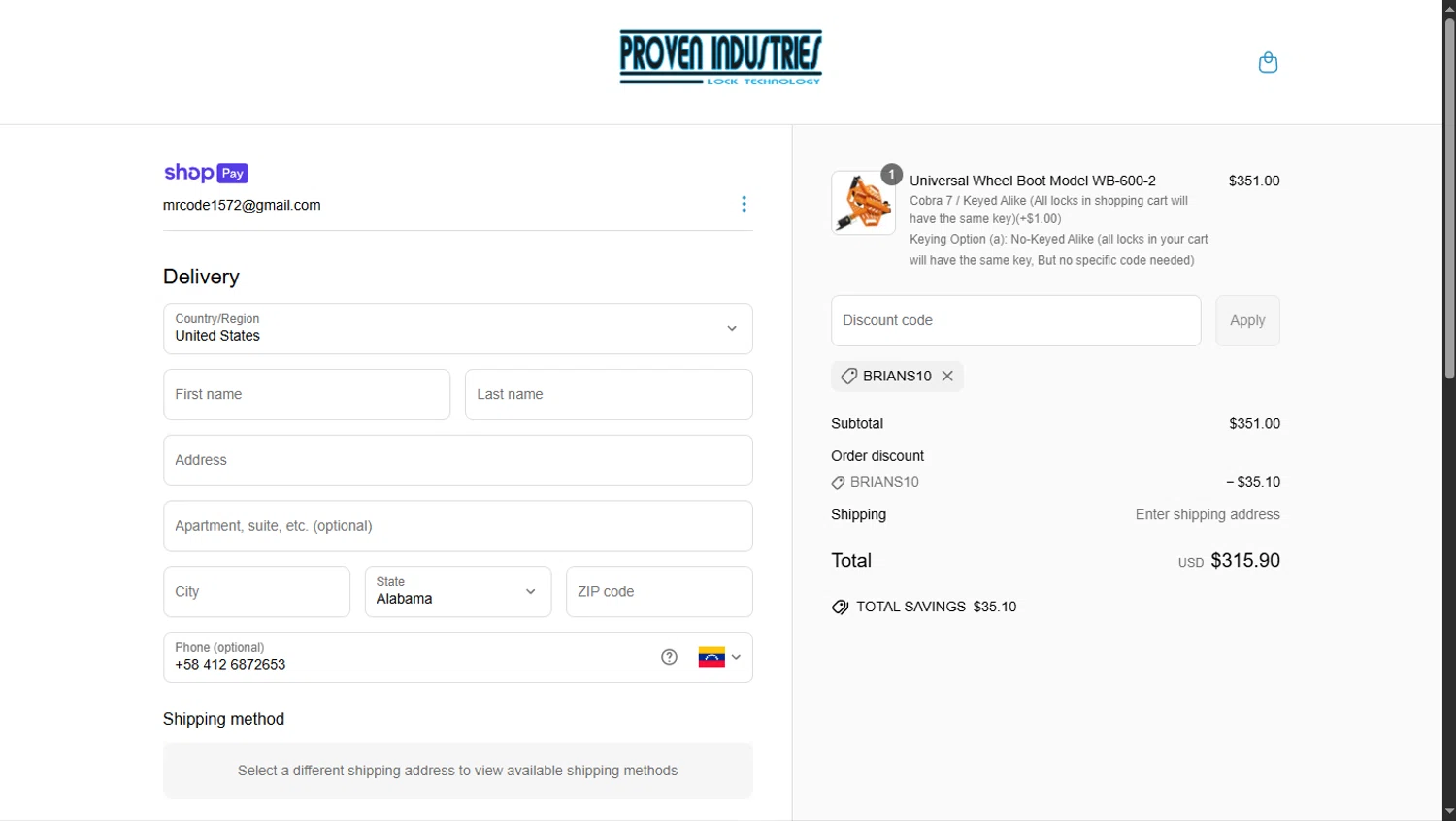Click the Delivery heading
The image size is (1456, 821).
coord(201,277)
